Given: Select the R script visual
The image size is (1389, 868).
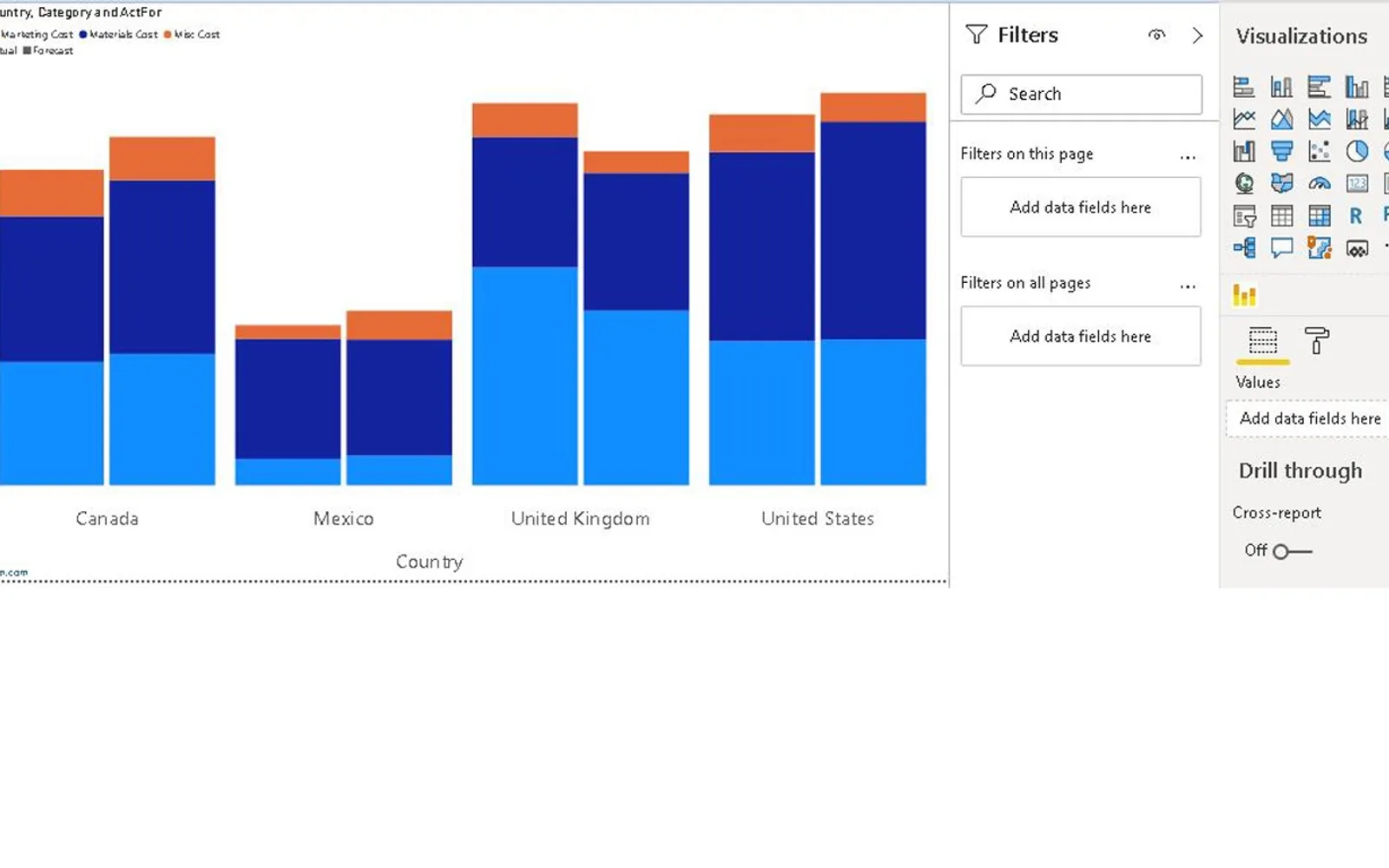Looking at the screenshot, I should coord(1356,216).
